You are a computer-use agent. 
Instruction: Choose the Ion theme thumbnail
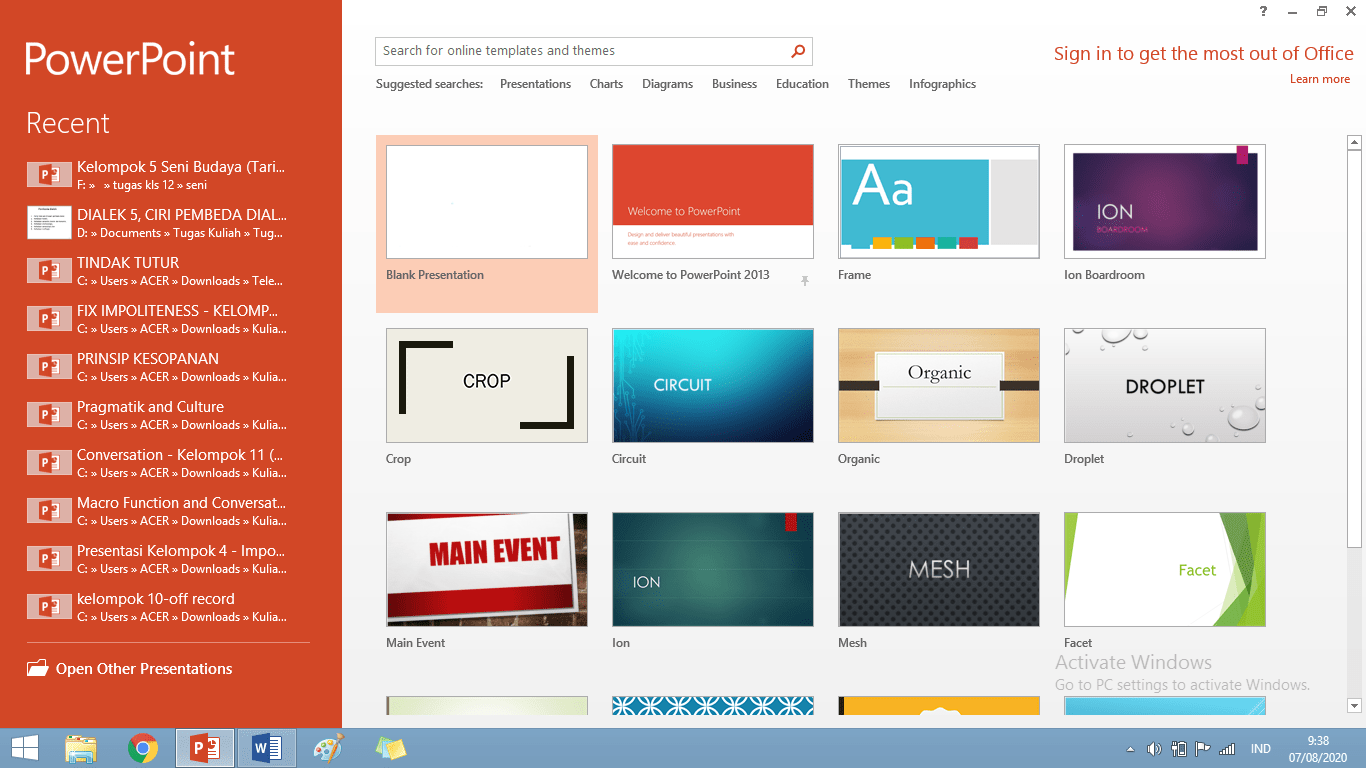713,570
